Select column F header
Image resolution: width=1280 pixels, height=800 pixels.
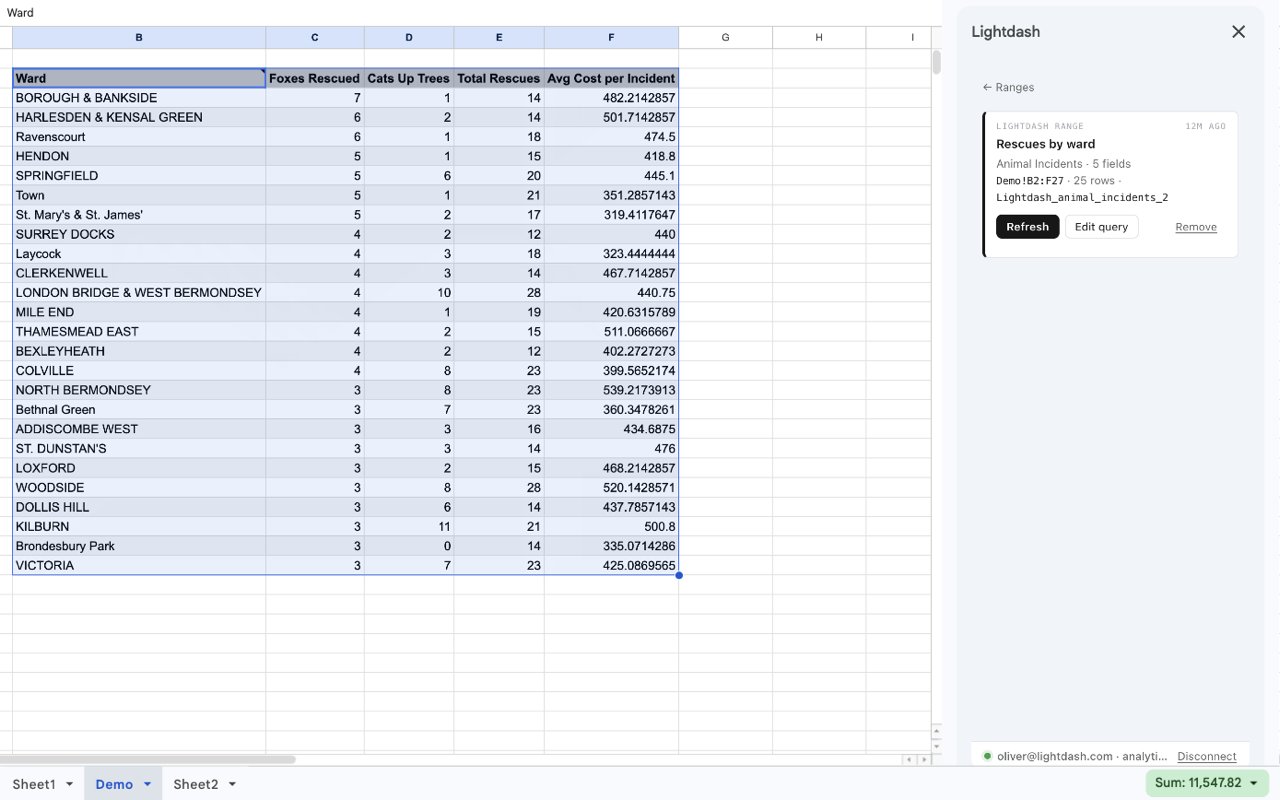click(x=611, y=37)
